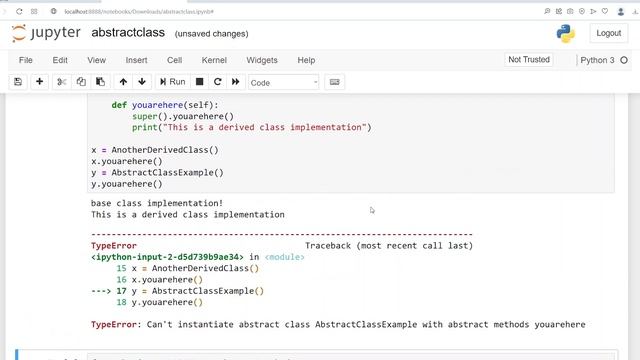Open the Widgets menu
The image size is (640, 360).
[x=262, y=60]
